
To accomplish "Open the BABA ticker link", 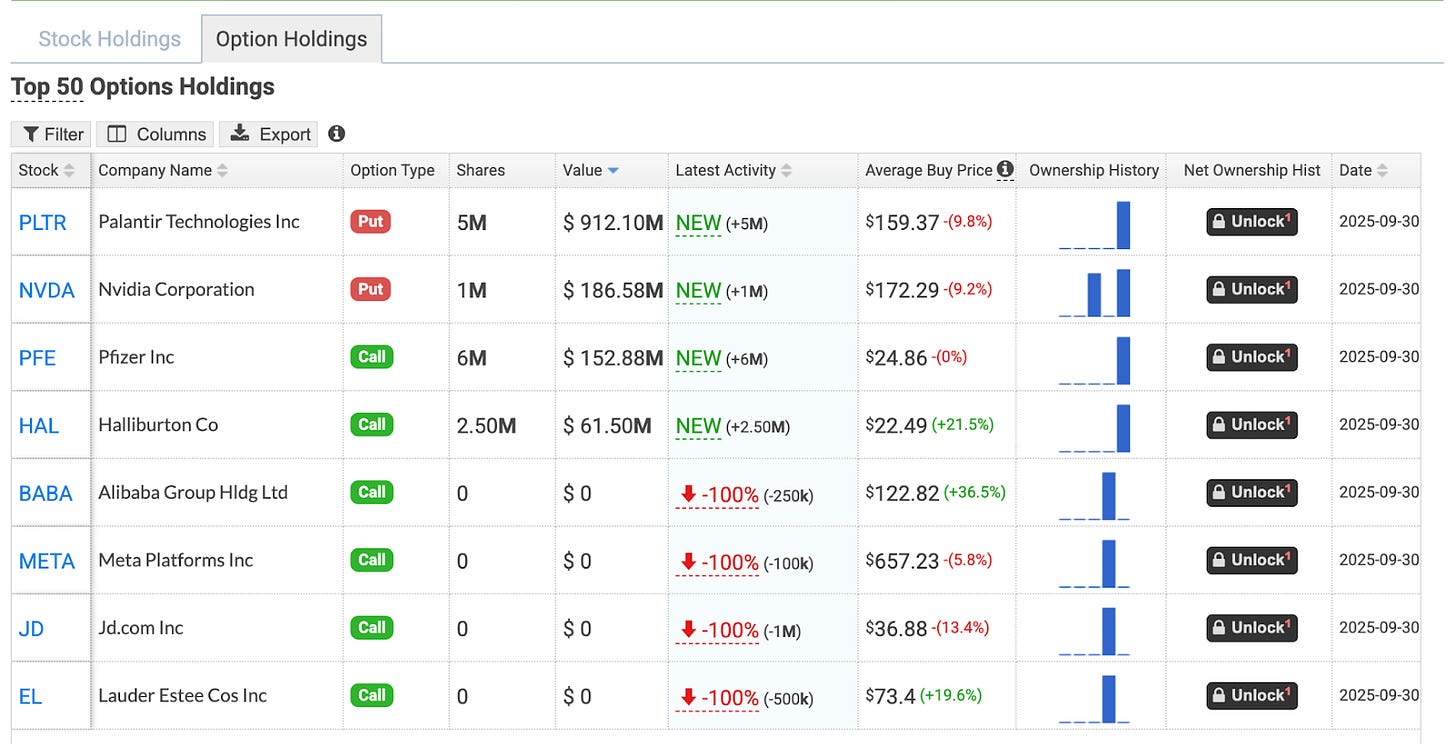I will [x=46, y=493].
